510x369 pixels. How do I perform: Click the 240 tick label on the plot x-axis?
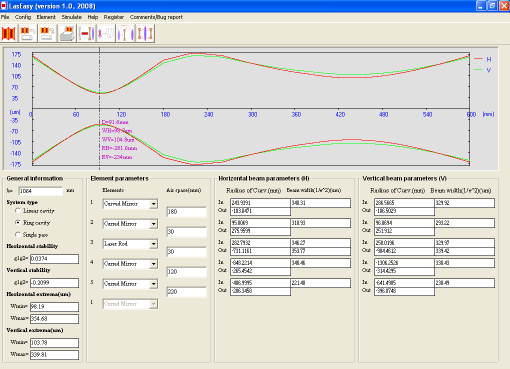tap(209, 114)
